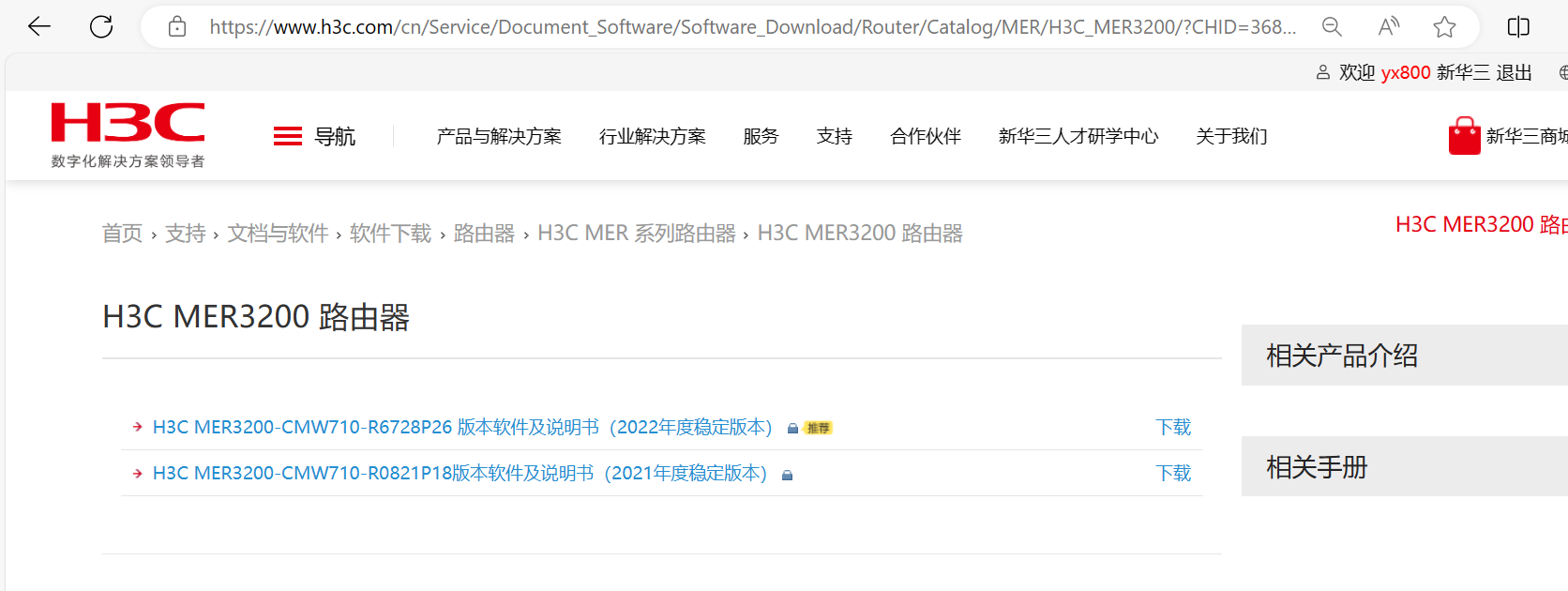Open 新华三商城 store link
The image size is (1568, 591).
coord(1527,136)
